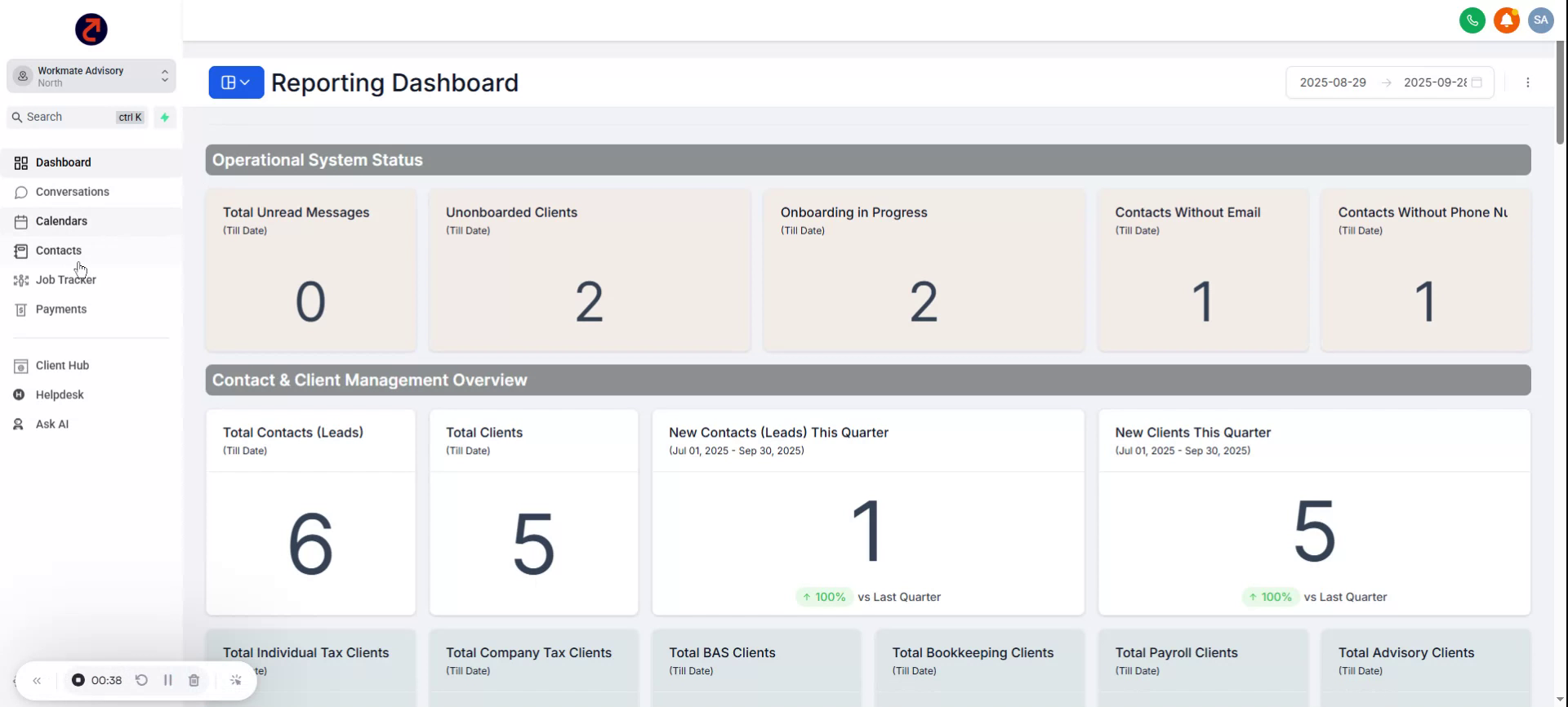Viewport: 1568px width, 707px height.
Task: Click the start date 2025-08-29 field
Action: pos(1332,82)
